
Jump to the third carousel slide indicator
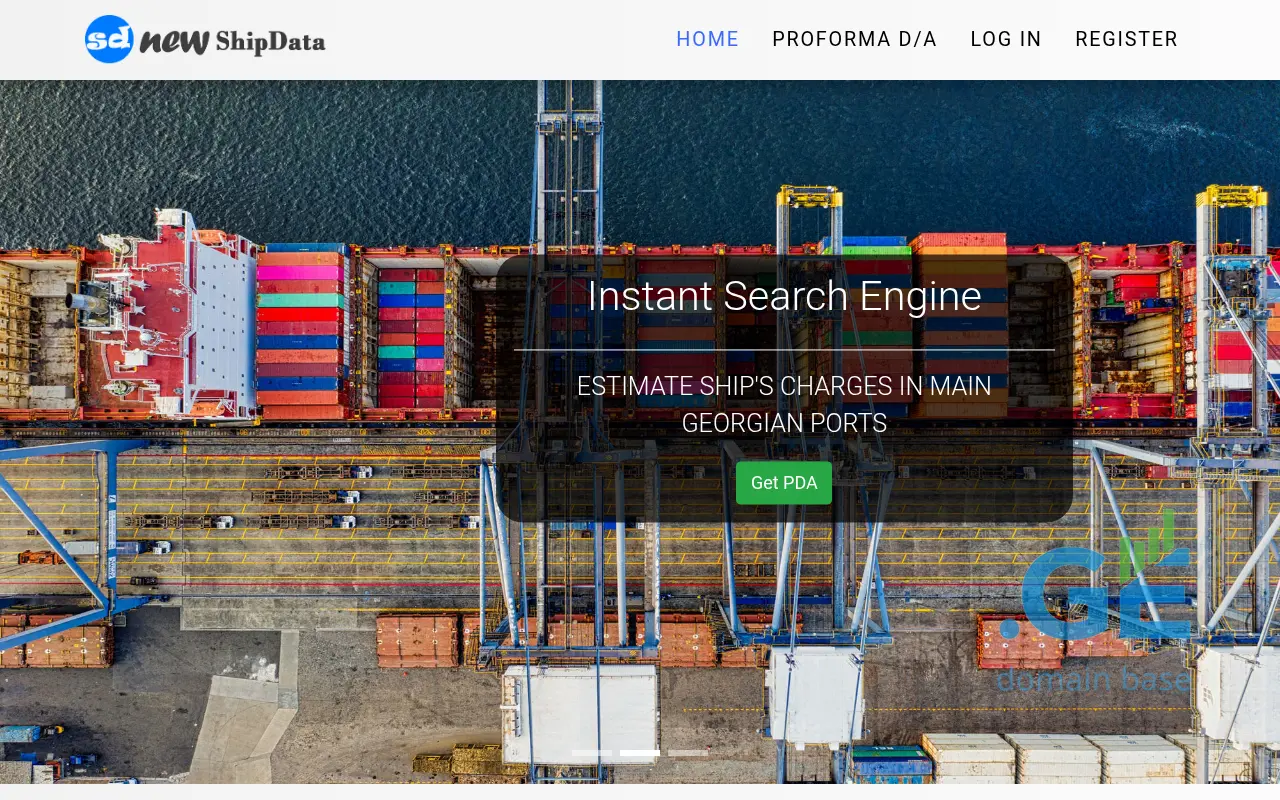point(688,752)
